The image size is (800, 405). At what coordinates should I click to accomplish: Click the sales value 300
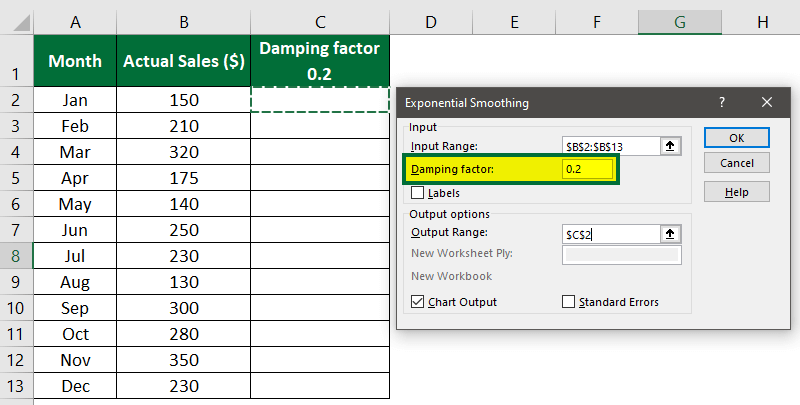pos(184,308)
